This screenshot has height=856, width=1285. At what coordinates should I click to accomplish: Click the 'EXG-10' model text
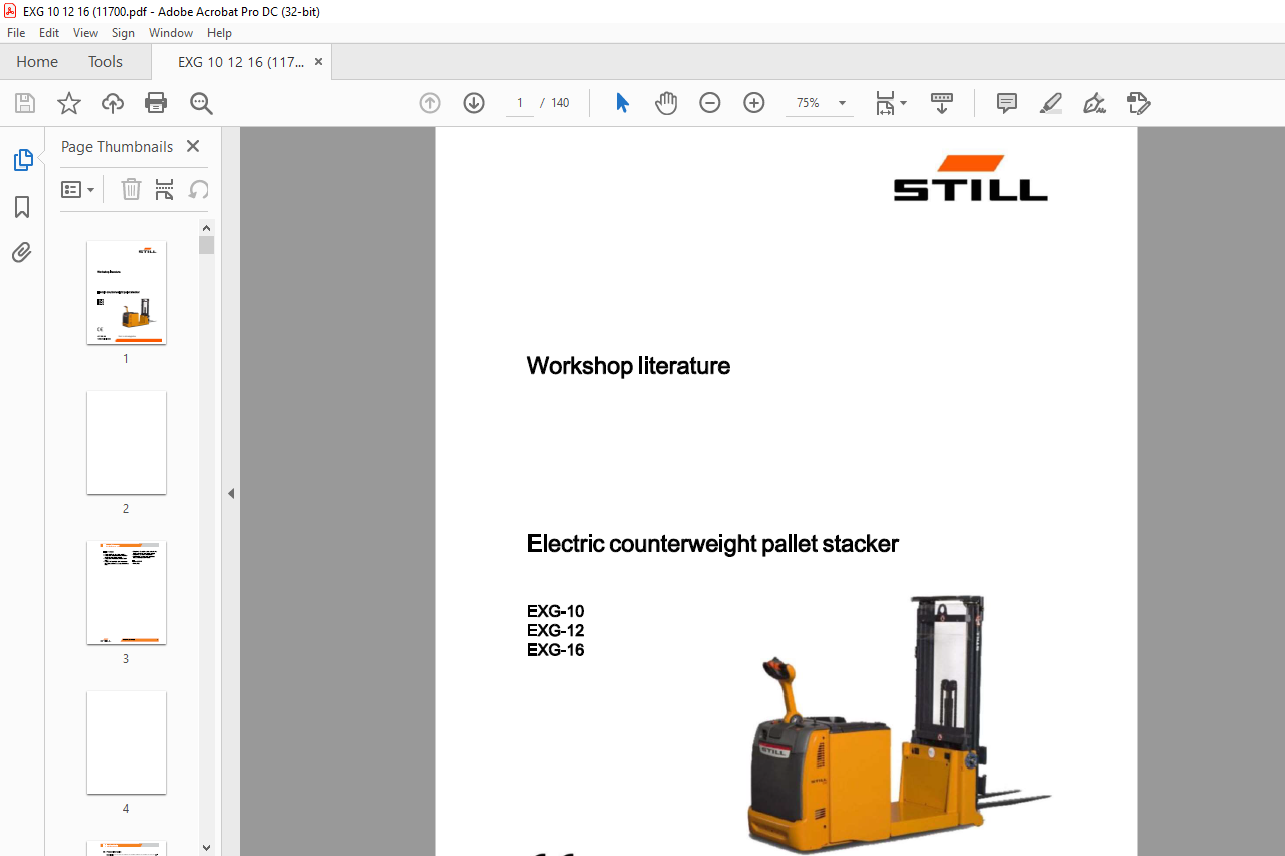coord(556,612)
